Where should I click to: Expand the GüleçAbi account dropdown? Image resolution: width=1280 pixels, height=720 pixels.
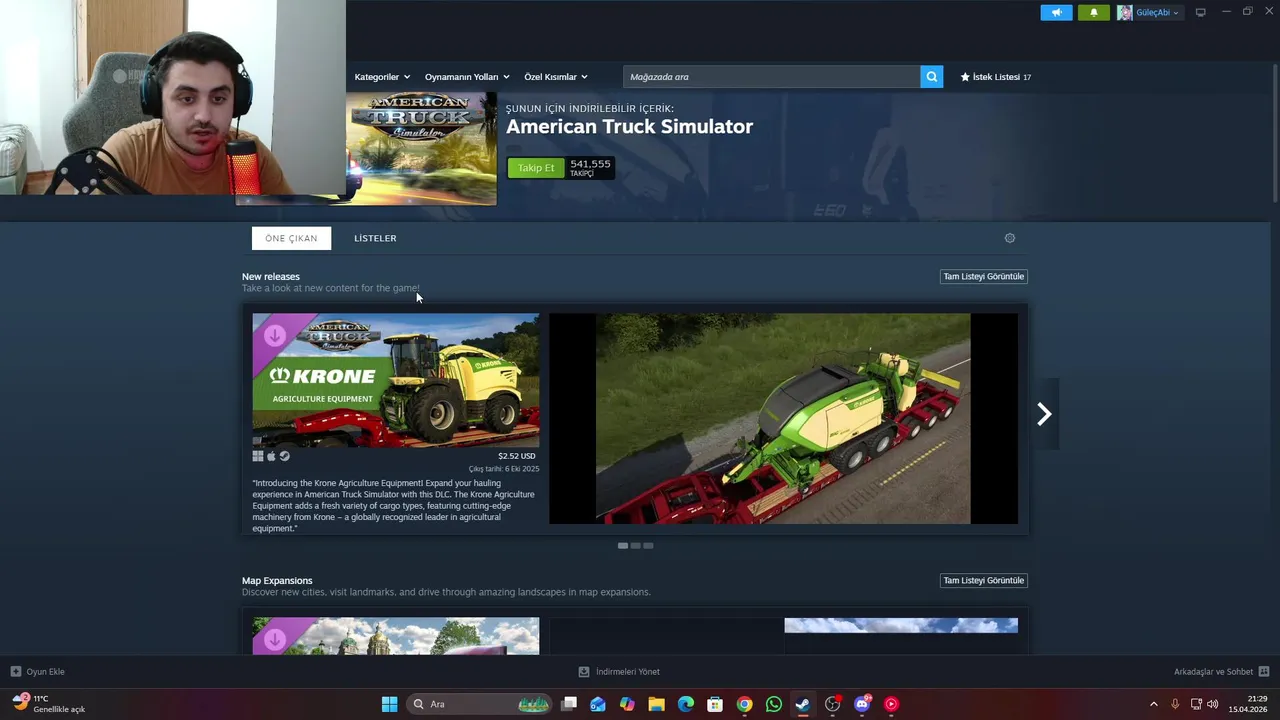coord(1157,12)
